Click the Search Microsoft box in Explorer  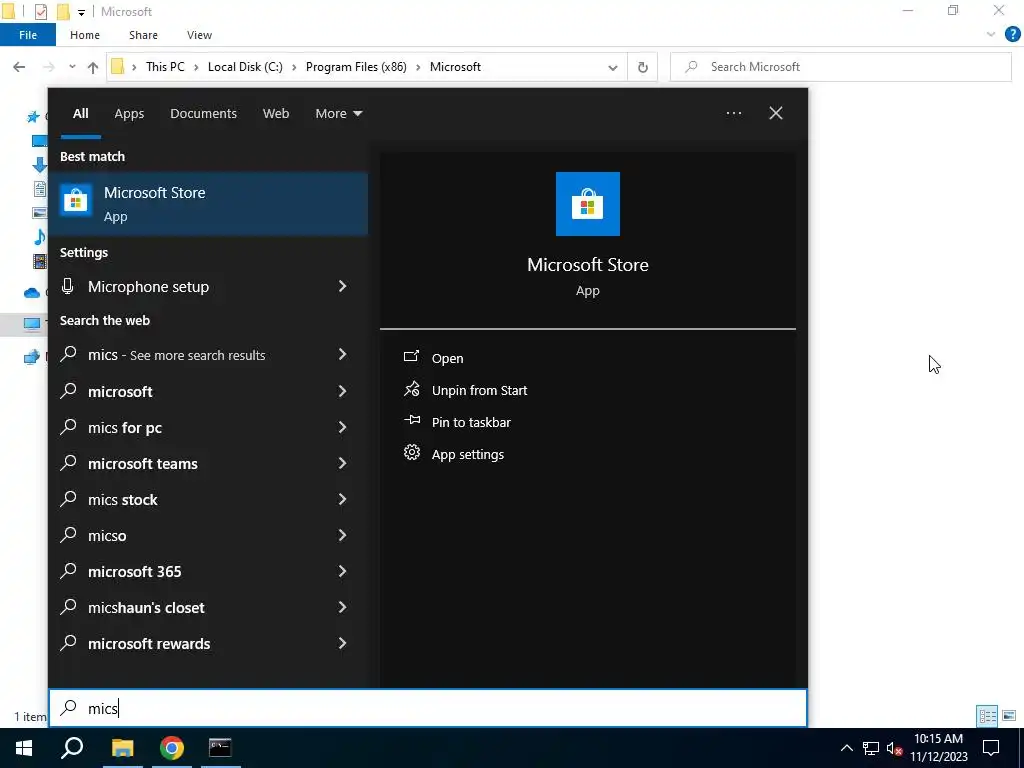[x=841, y=67]
